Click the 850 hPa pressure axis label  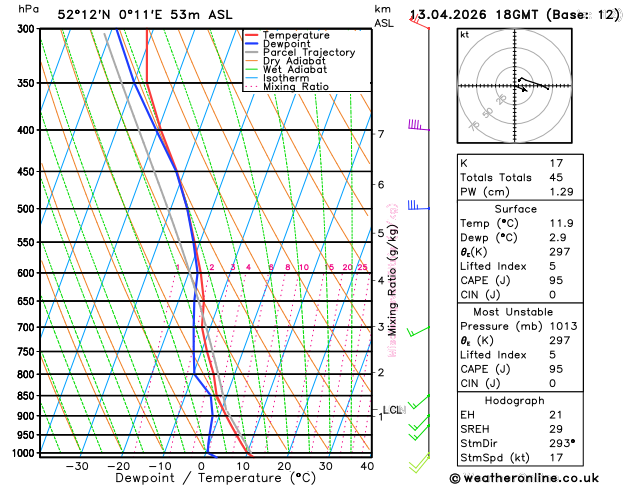(x=28, y=396)
